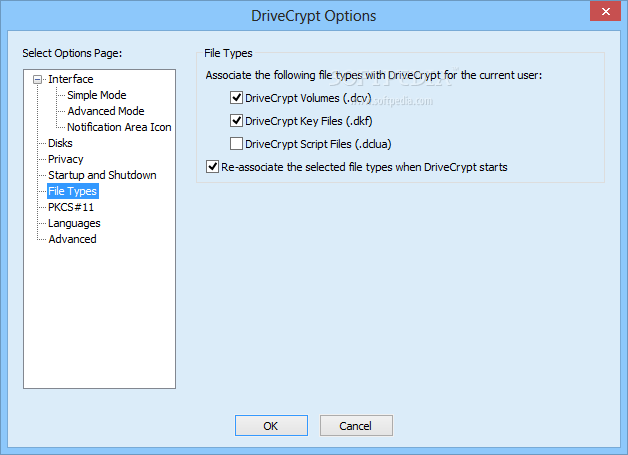Toggle re-associate file types on start
Screen dimensions: 628x455
(212, 167)
